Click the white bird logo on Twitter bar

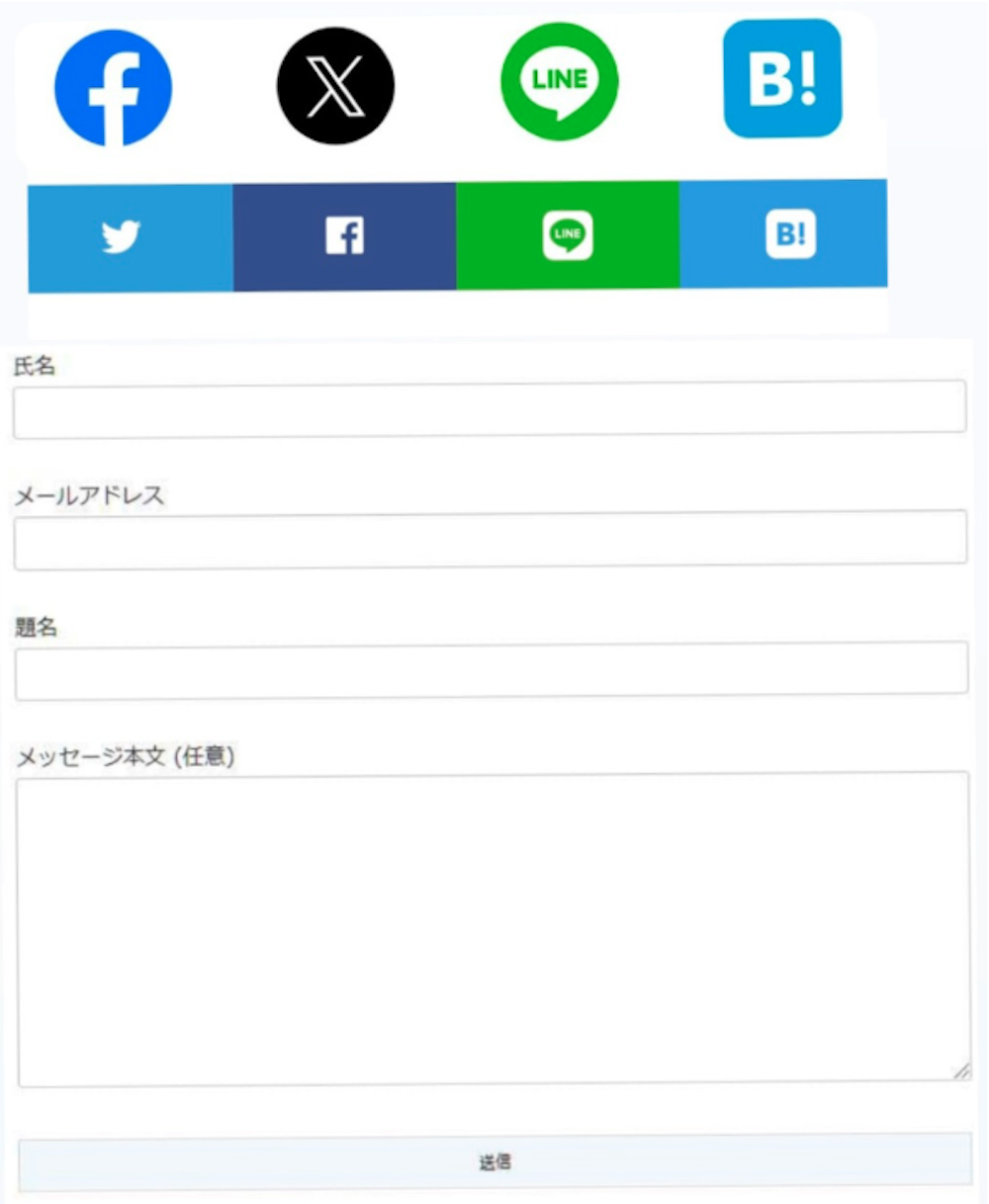click(x=121, y=237)
